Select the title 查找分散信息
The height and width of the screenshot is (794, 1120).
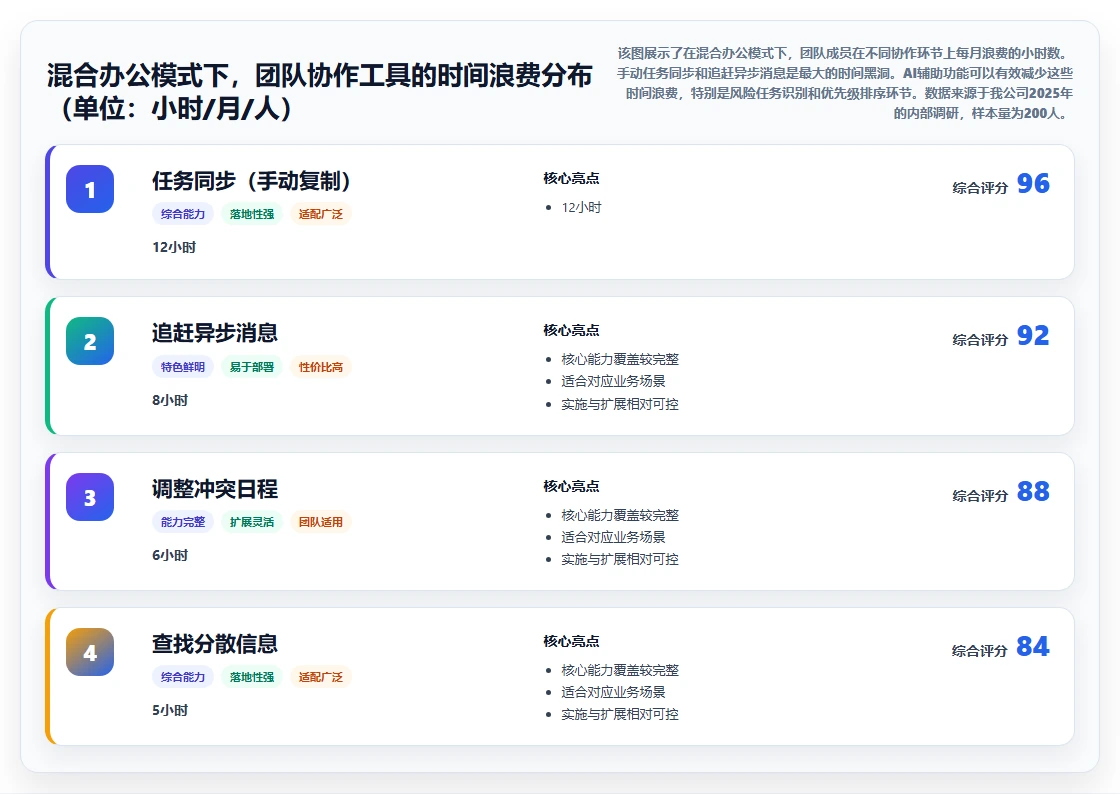(x=214, y=644)
